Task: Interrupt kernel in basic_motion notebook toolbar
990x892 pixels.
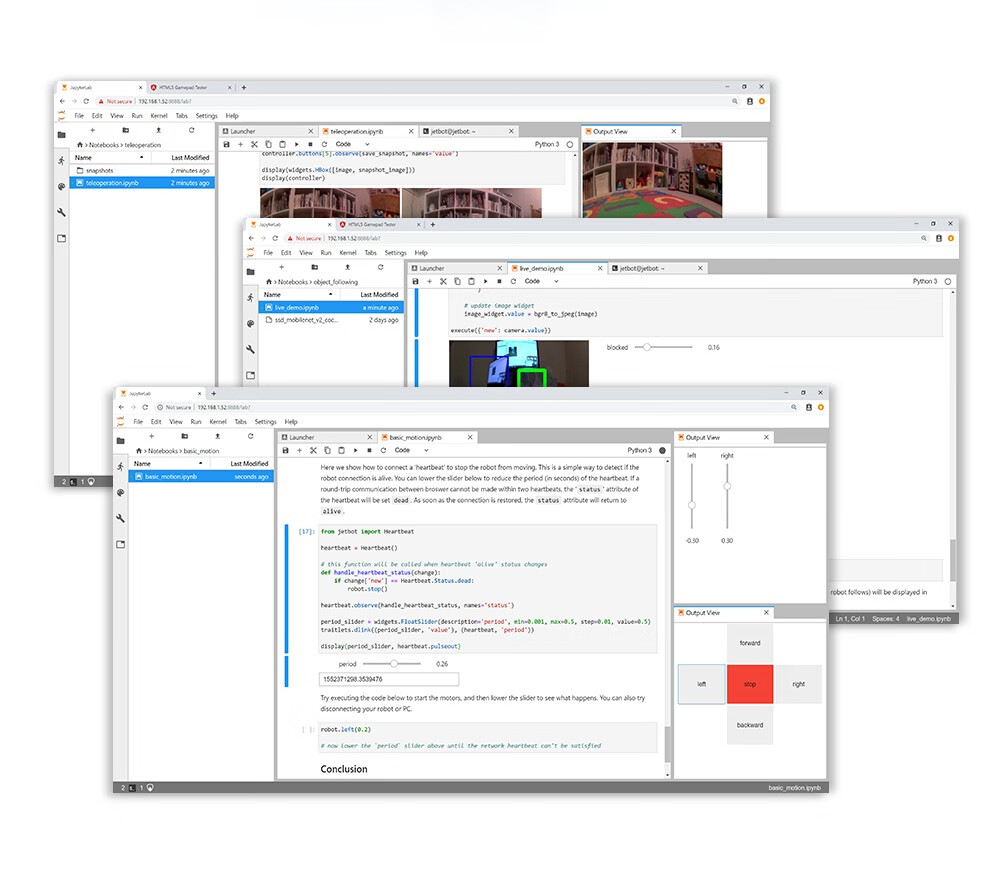Action: [x=369, y=451]
